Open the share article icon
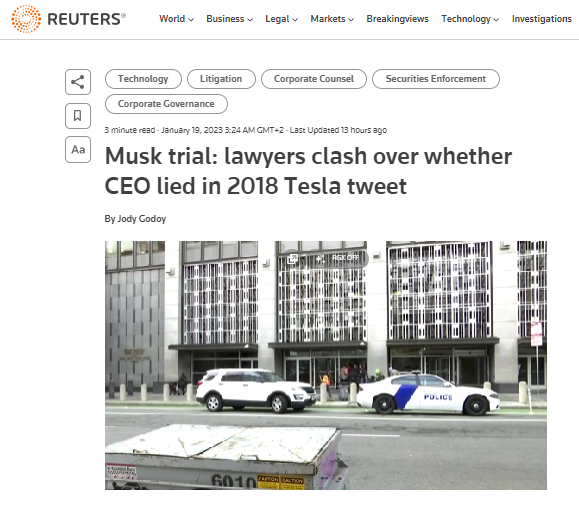 [78, 82]
